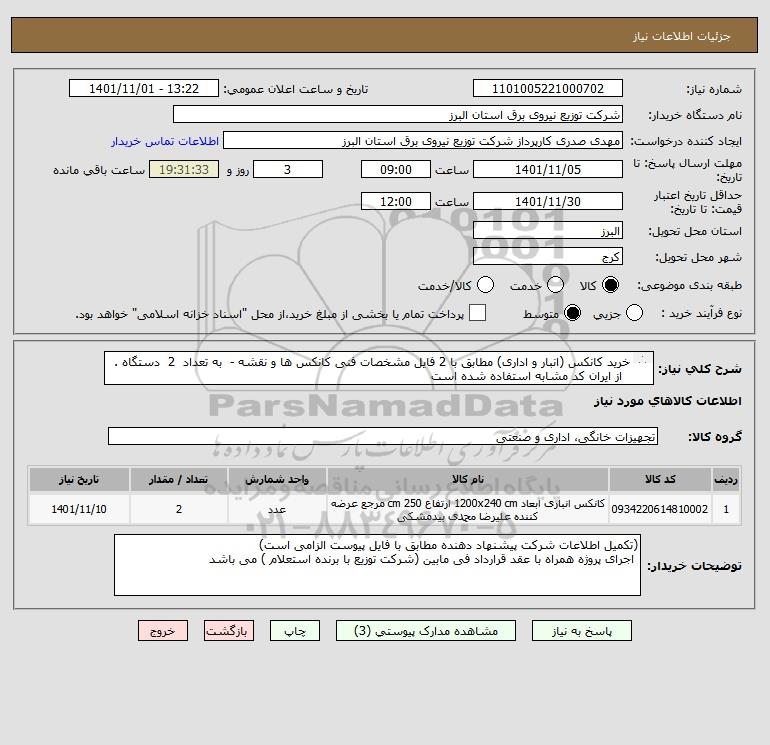The width and height of the screenshot is (770, 745).
Task: Click the row number cell 1
Action: (x=726, y=509)
